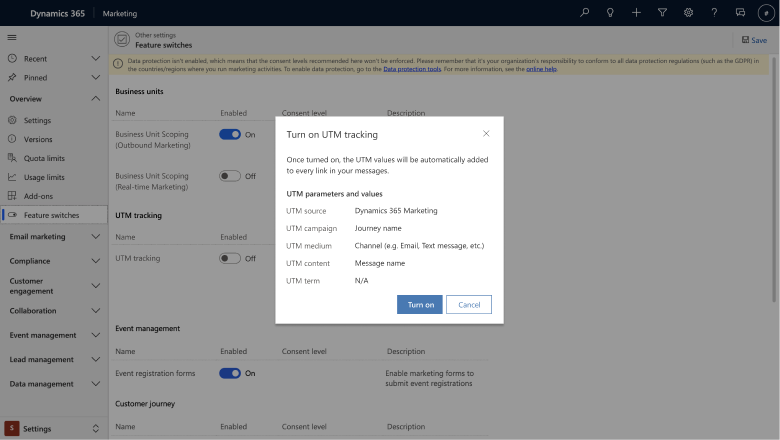This screenshot has height=440, width=780.
Task: Close the Turn on UTM tracking dialog
Action: pos(486,133)
